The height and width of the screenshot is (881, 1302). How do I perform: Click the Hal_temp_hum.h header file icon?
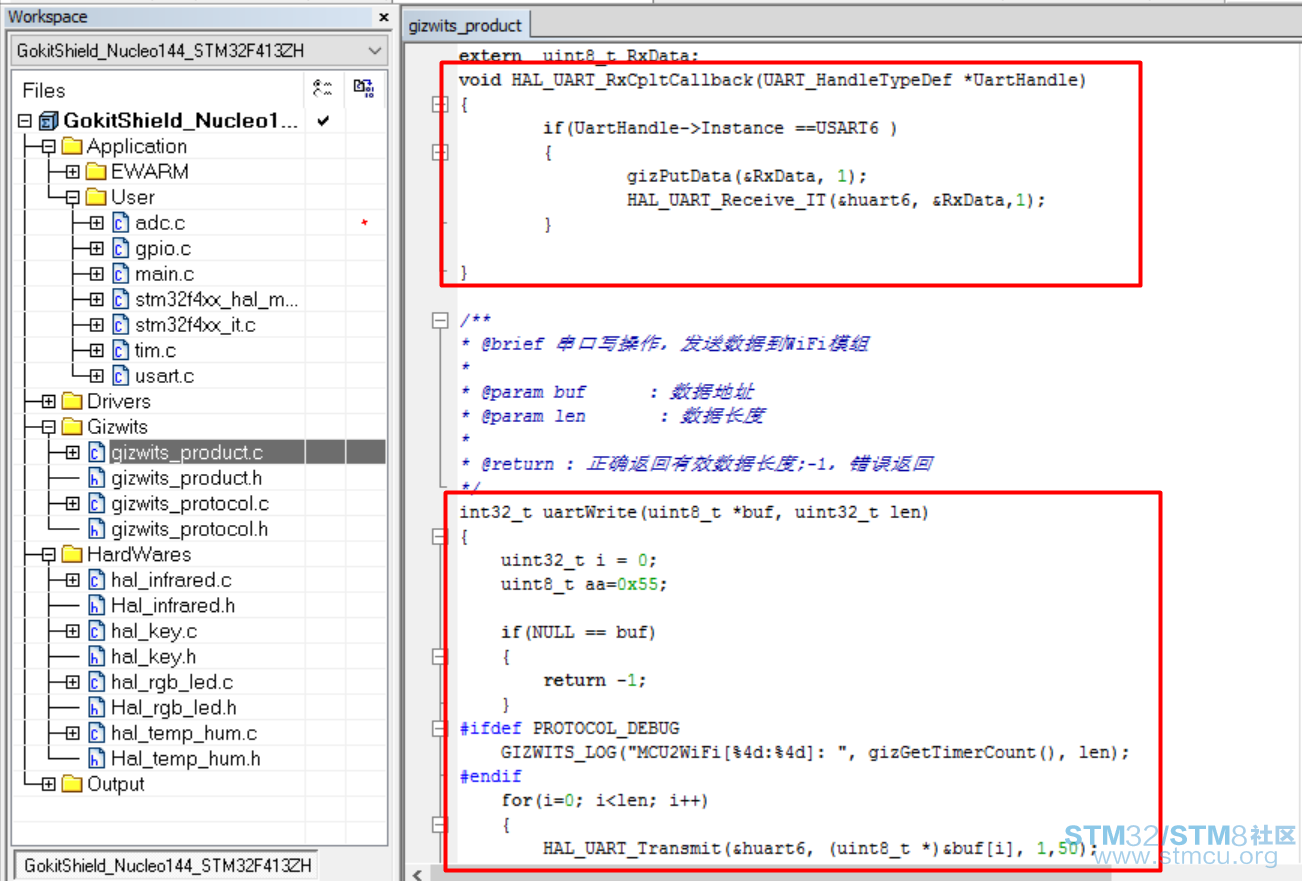pyautogui.click(x=96, y=759)
